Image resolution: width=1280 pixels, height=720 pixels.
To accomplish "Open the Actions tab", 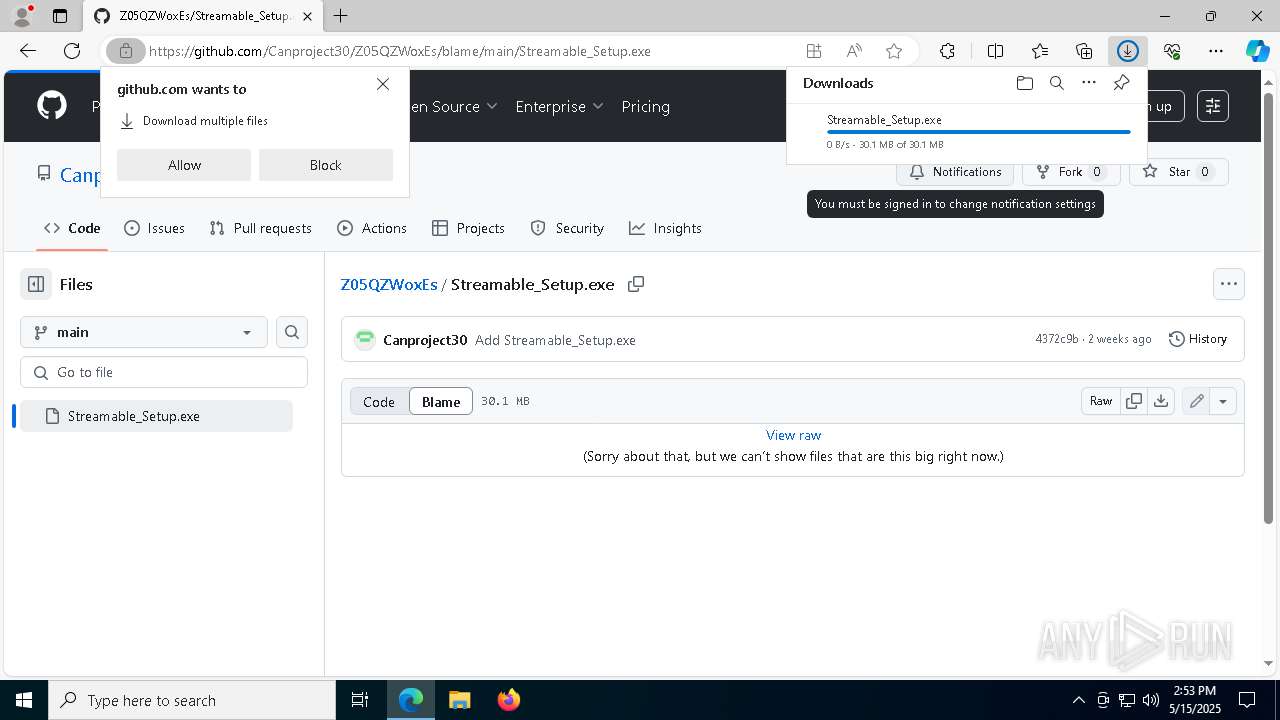I will 372,228.
